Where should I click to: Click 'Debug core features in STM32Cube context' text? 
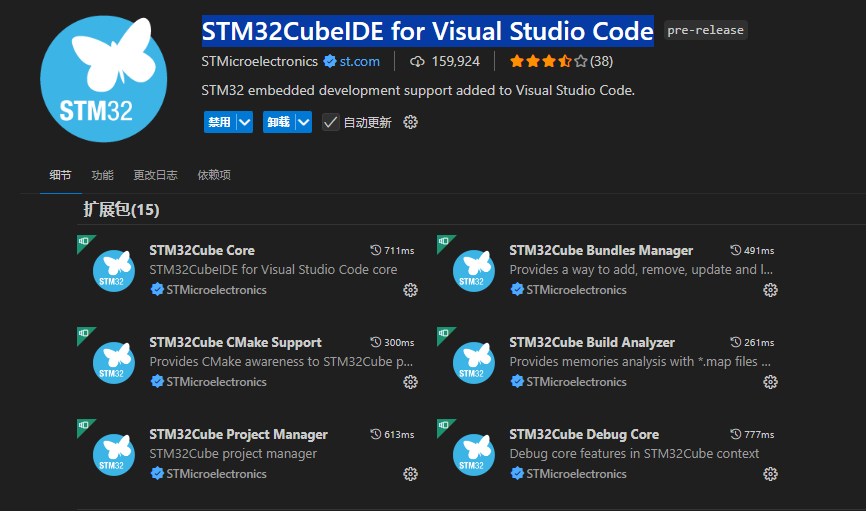coord(634,454)
